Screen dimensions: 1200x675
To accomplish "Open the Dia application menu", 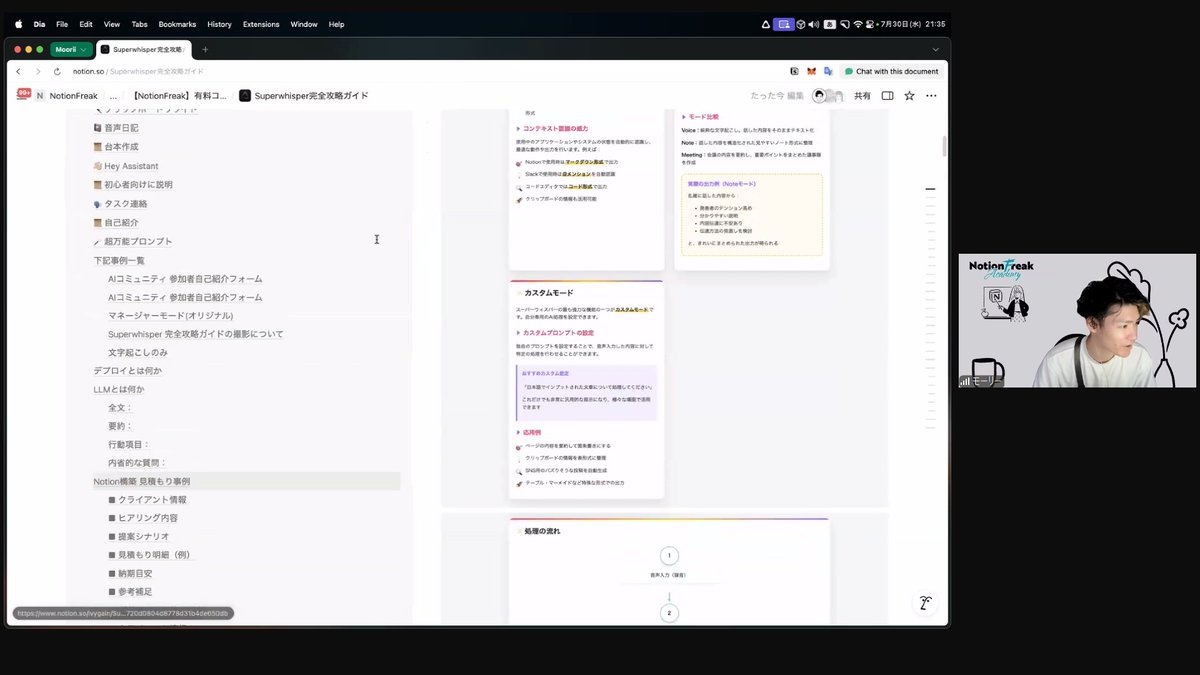I will (39, 24).
